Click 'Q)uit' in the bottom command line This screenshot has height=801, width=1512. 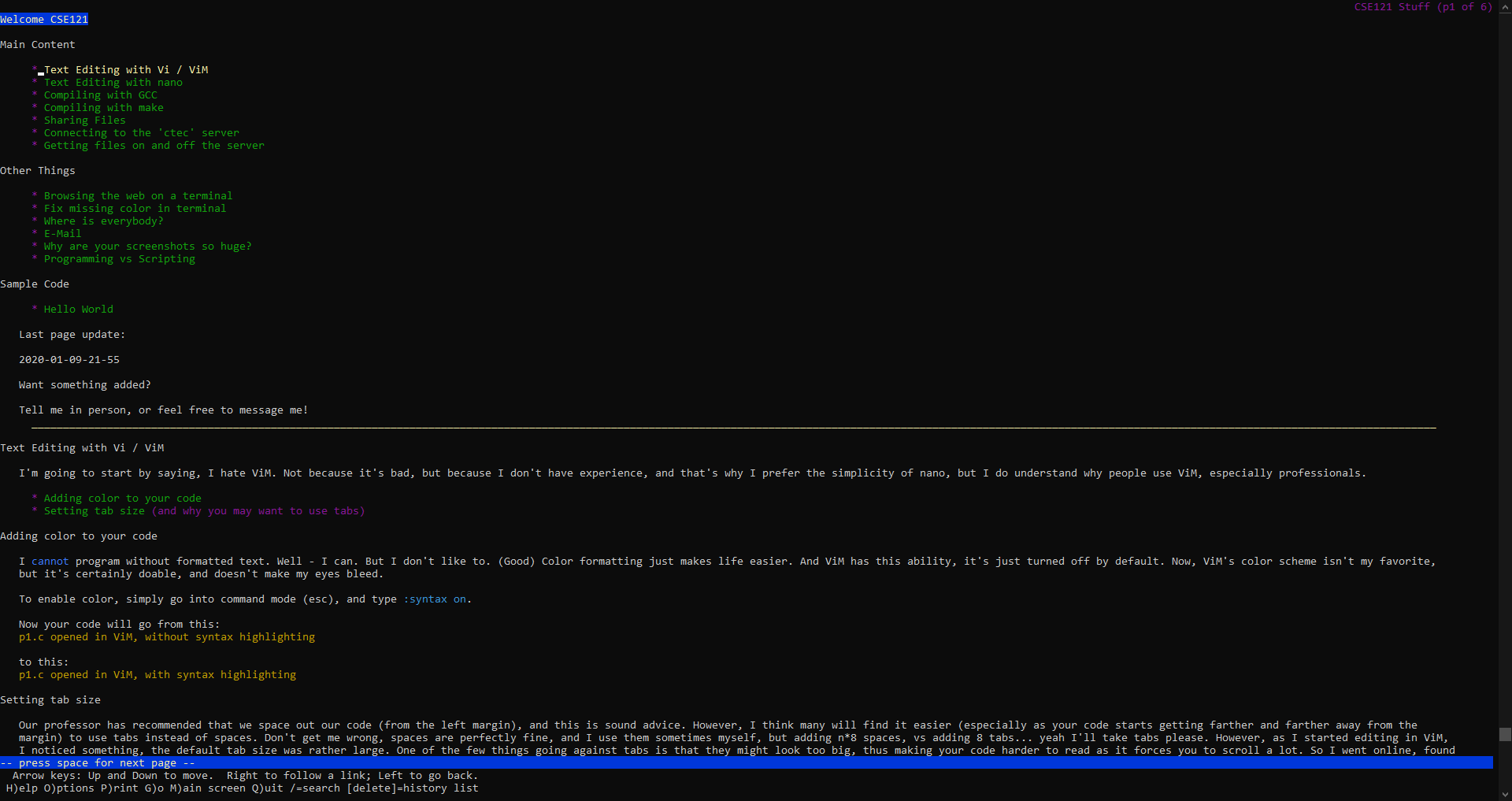tap(268, 788)
